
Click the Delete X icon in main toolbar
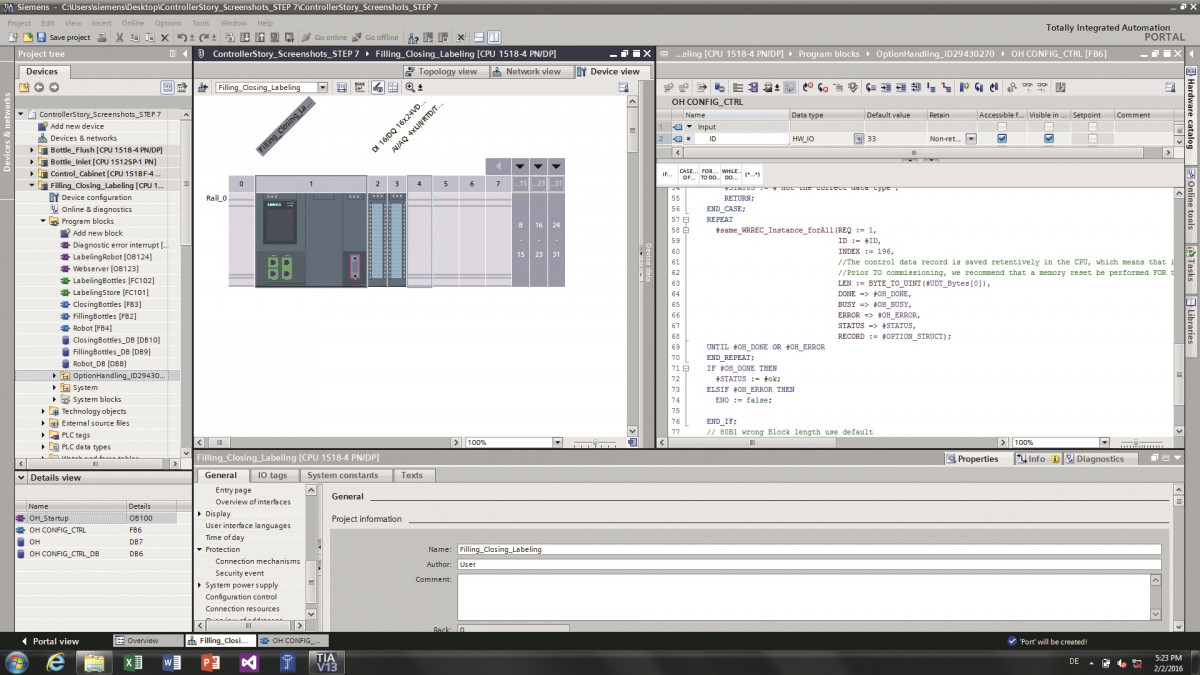tap(163, 38)
